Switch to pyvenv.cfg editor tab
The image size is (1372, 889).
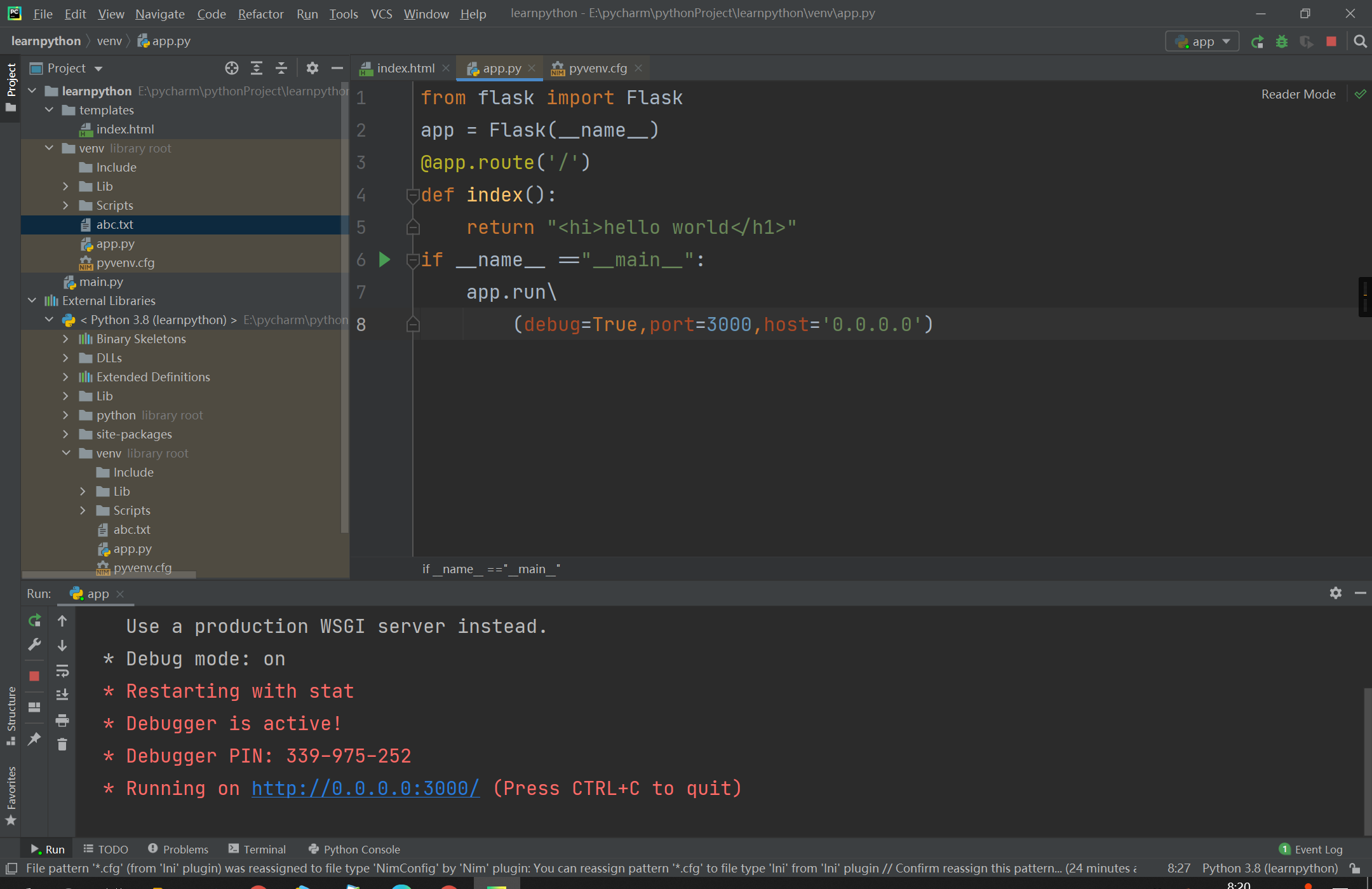[598, 68]
